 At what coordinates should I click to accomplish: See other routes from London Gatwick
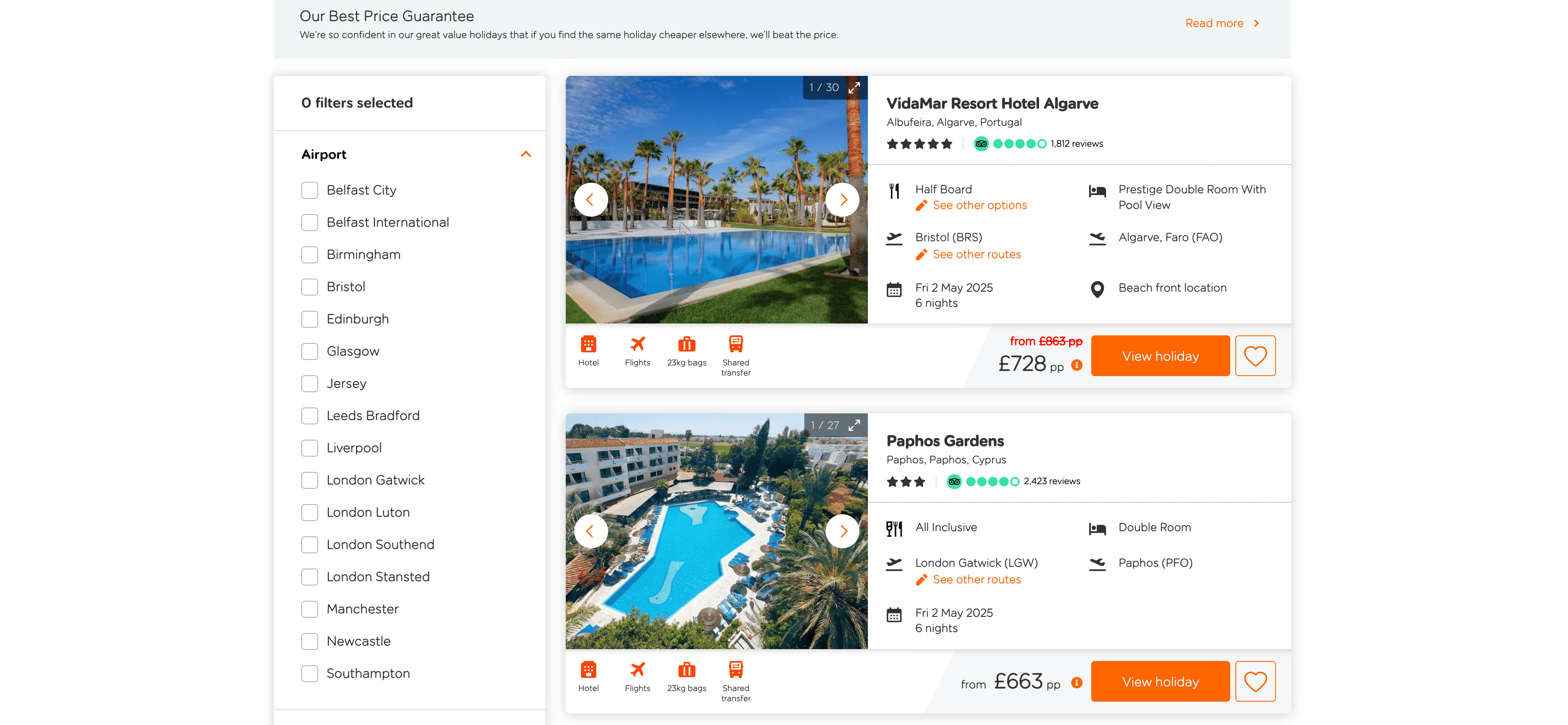976,580
